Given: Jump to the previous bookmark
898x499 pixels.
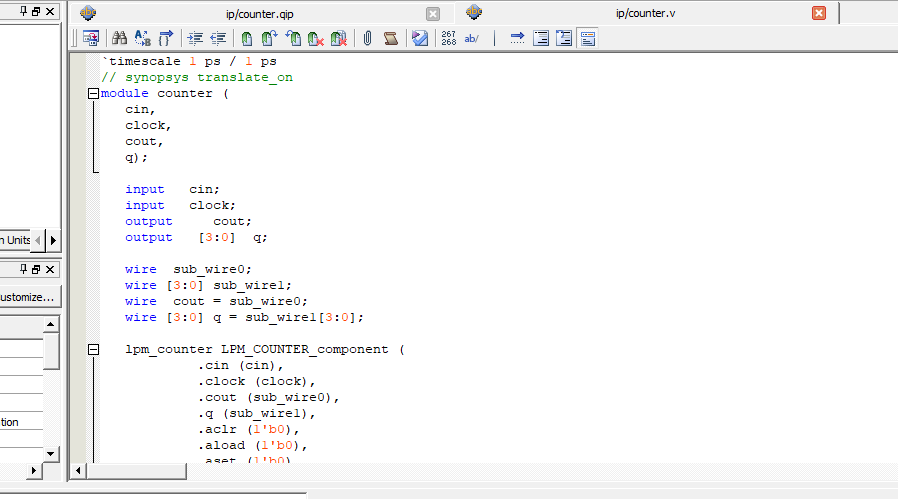Looking at the screenshot, I should pos(293,38).
